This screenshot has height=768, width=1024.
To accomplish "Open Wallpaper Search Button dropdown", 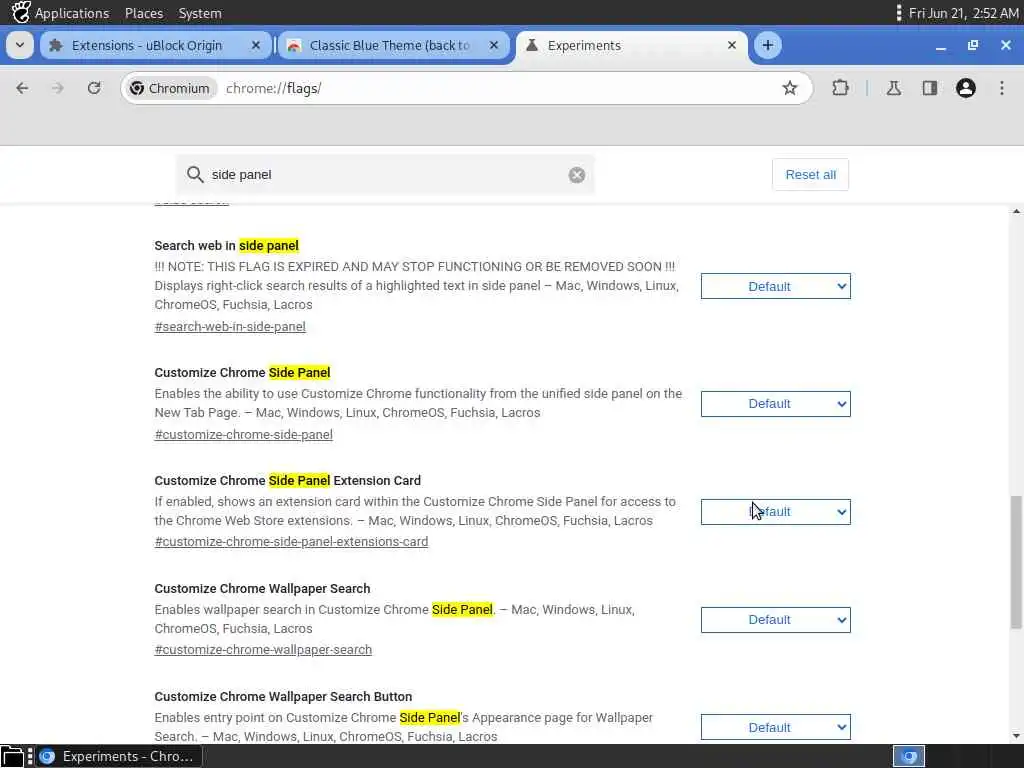I will point(775,728).
